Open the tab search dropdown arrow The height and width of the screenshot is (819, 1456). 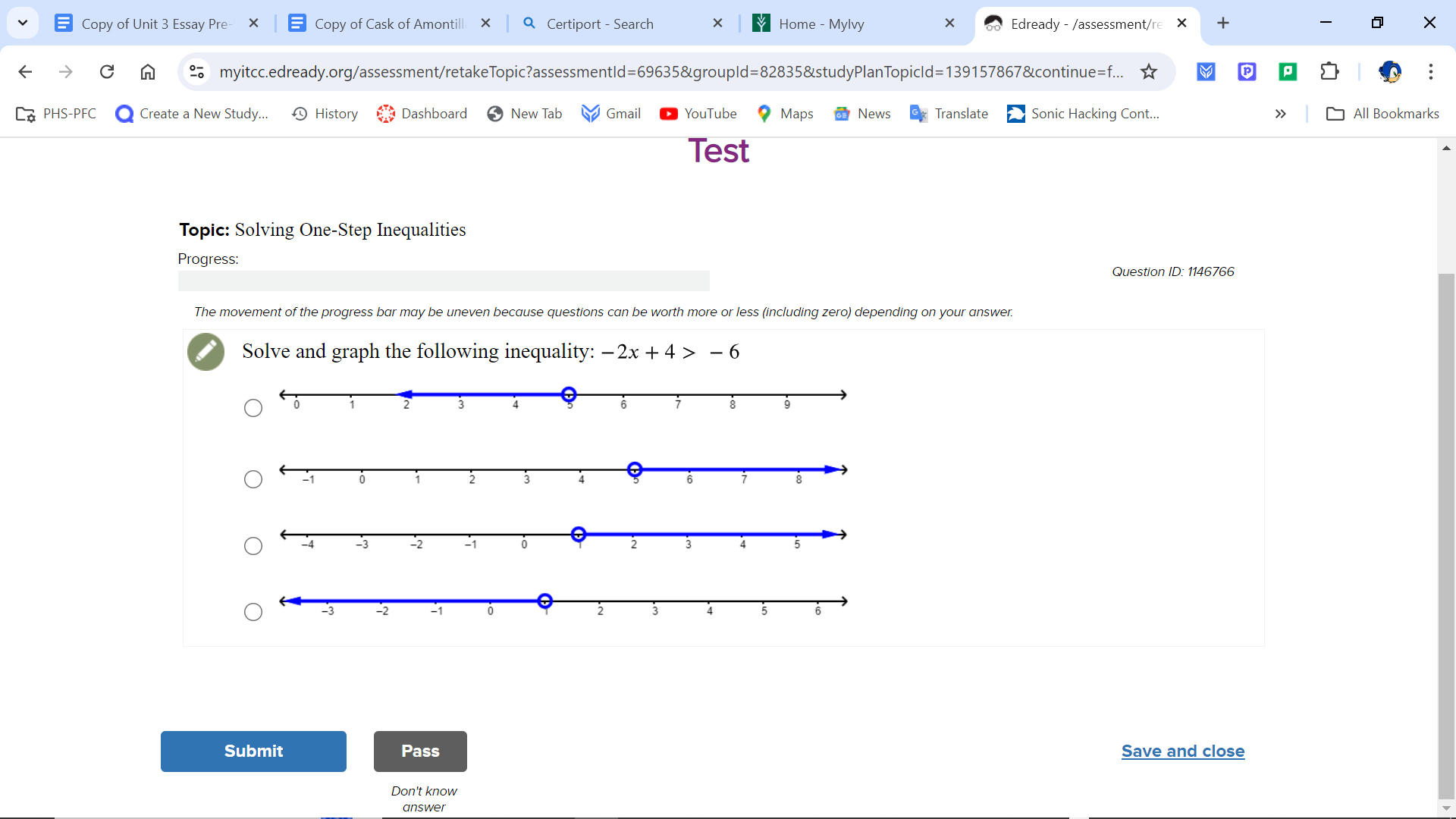point(23,23)
